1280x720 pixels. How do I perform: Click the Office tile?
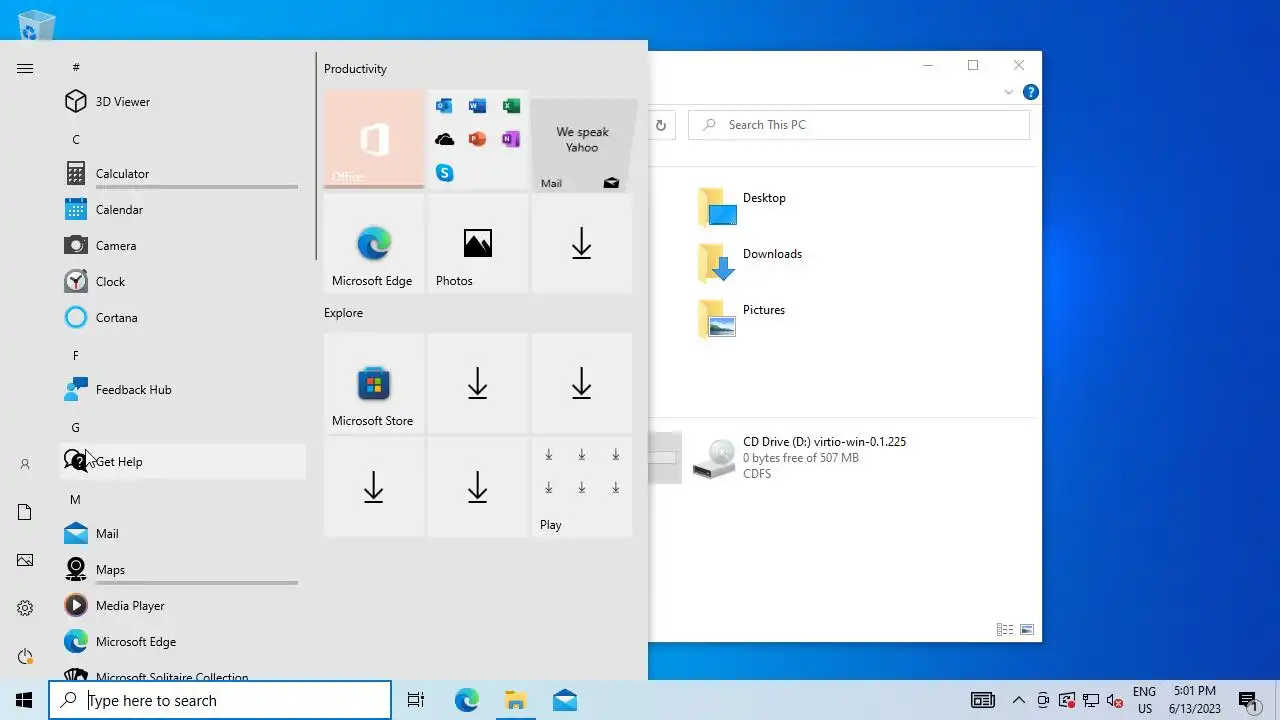click(374, 140)
